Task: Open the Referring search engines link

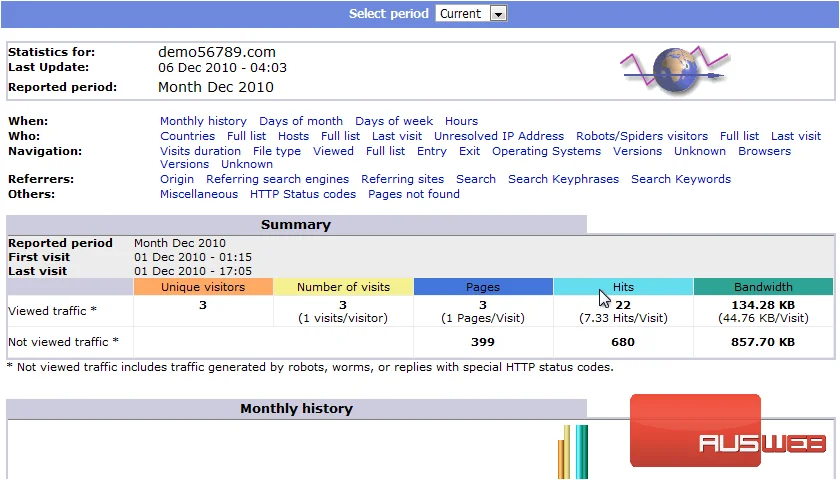Action: [278, 179]
